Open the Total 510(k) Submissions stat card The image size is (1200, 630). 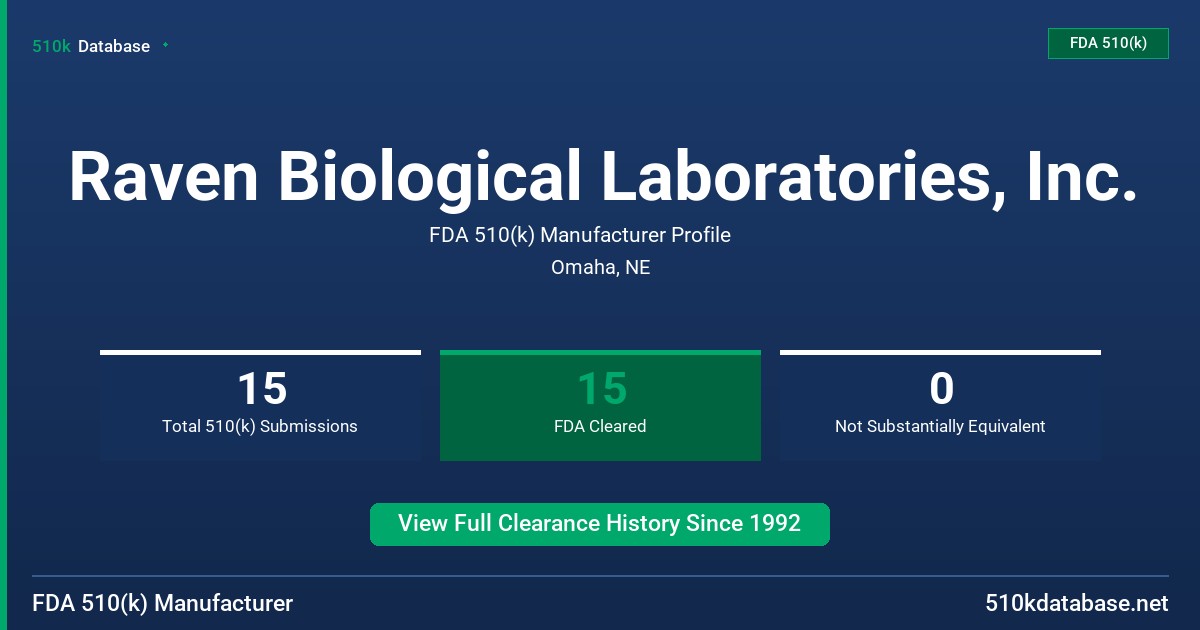260,406
